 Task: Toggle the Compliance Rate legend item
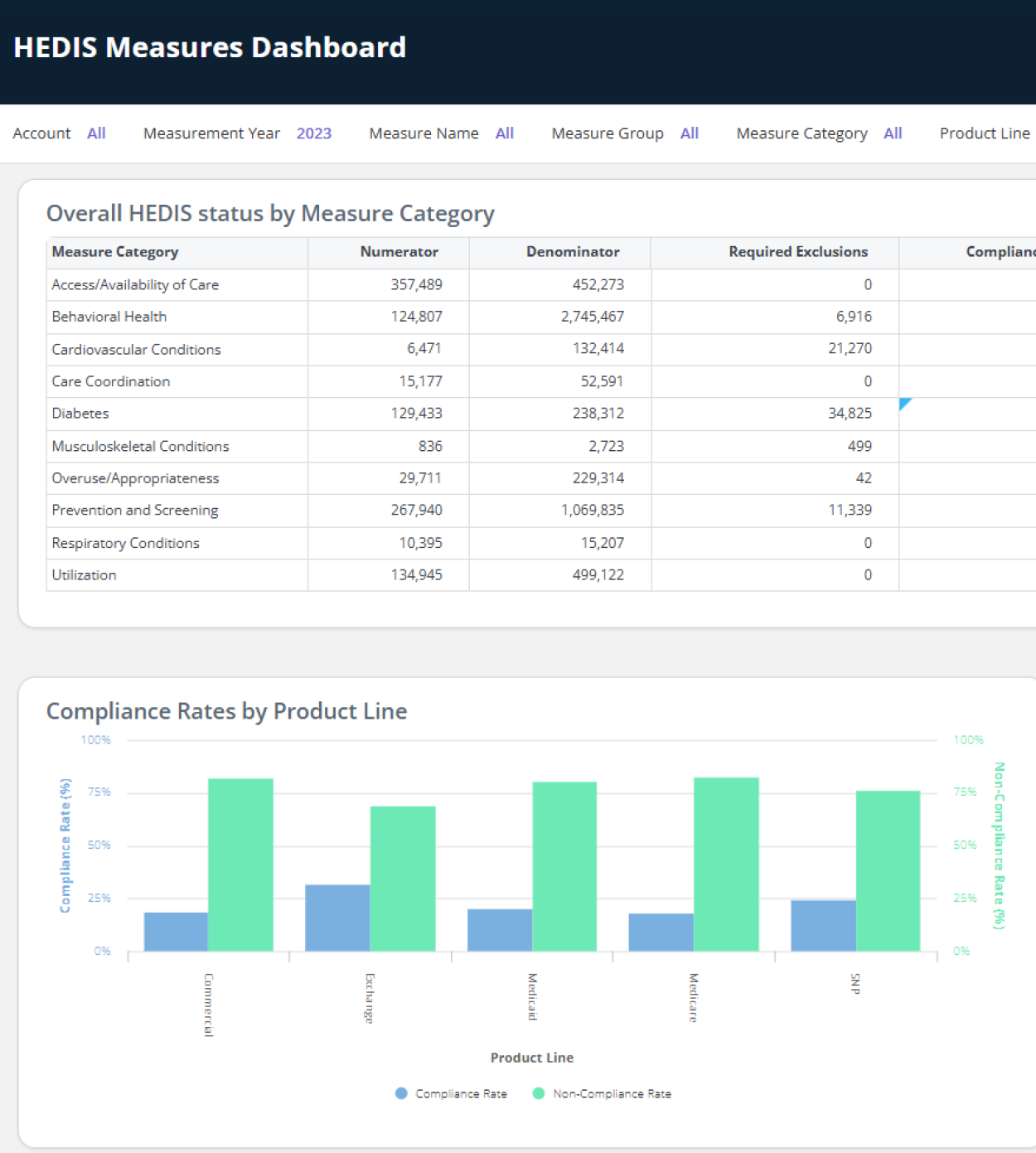461,1093
